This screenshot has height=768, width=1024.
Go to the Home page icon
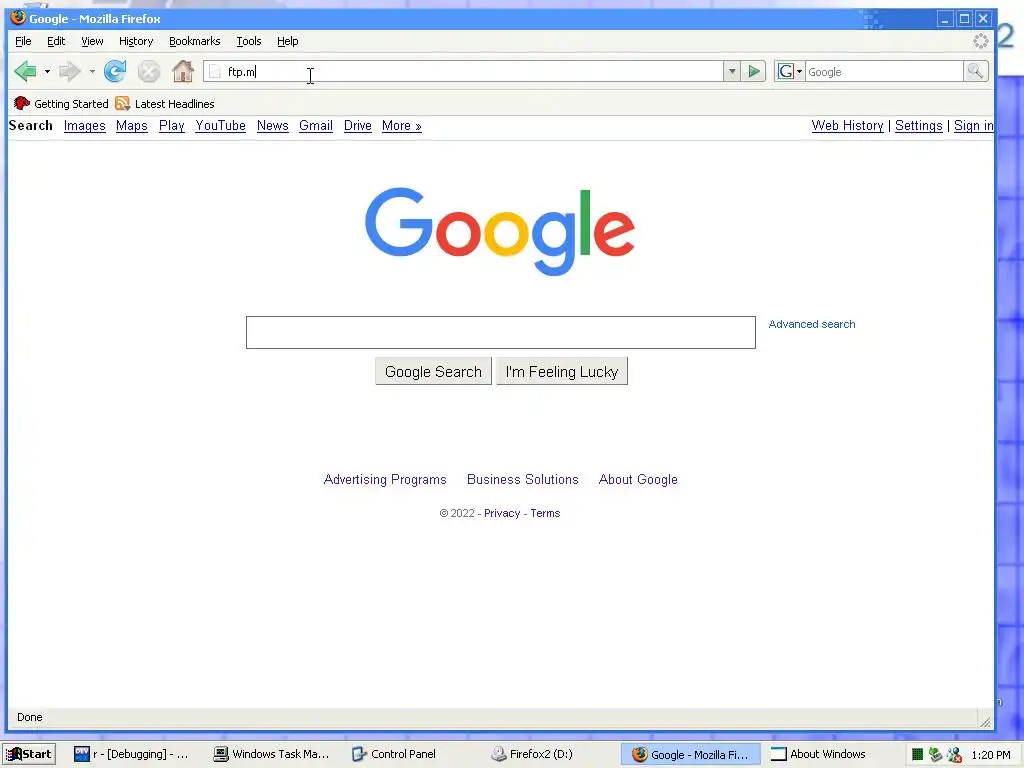click(x=183, y=71)
